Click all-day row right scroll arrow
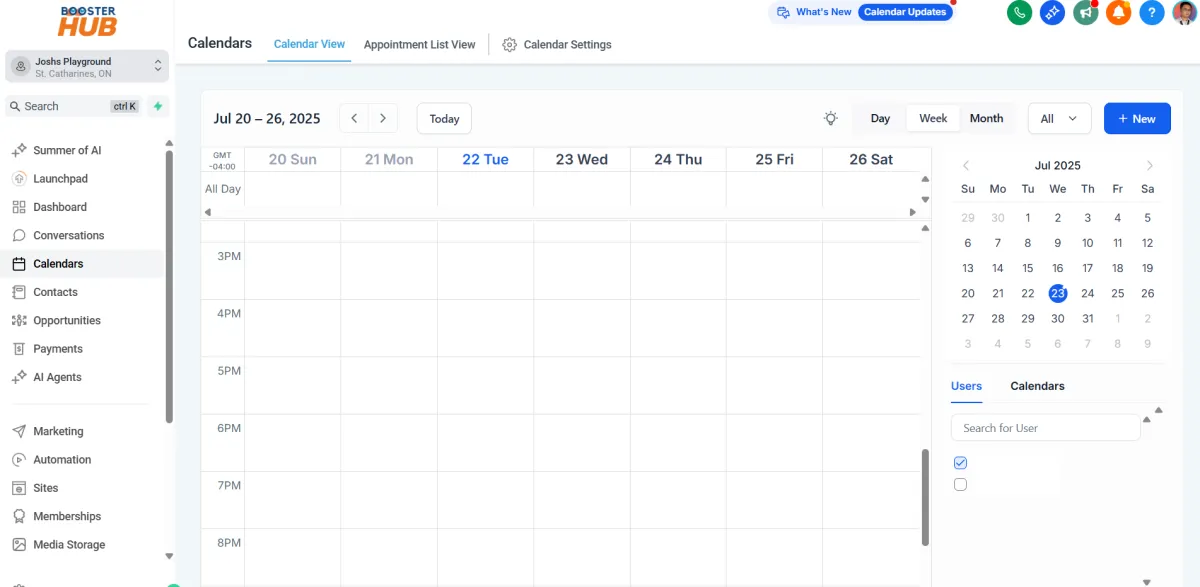Image resolution: width=1200 pixels, height=587 pixels. pyautogui.click(x=912, y=212)
